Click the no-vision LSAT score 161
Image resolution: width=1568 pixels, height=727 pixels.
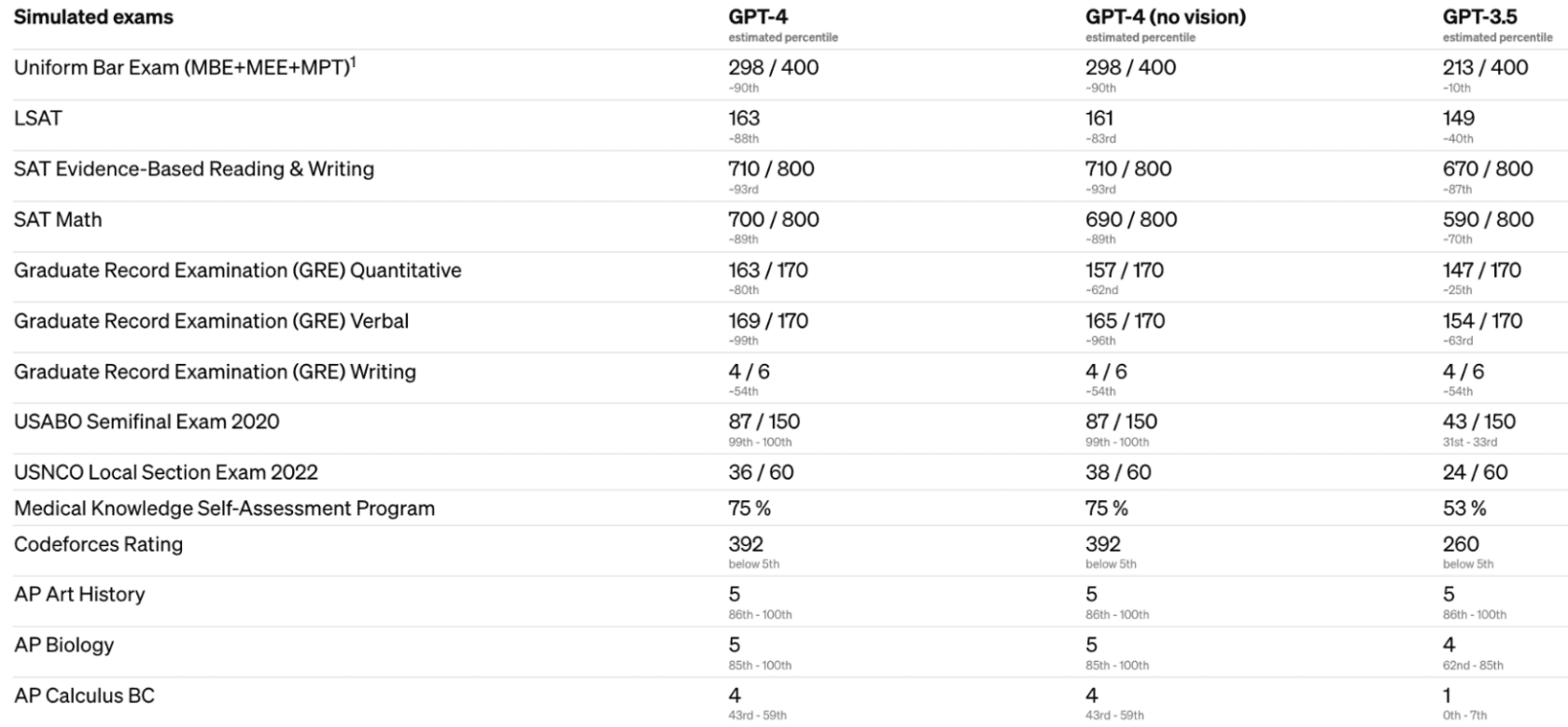1099,119
